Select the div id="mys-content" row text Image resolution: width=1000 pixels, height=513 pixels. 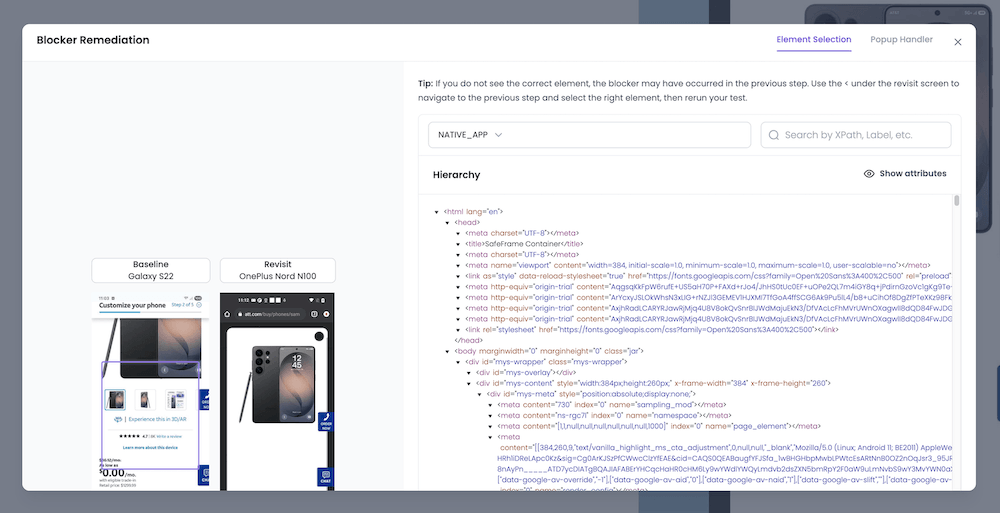(x=654, y=383)
